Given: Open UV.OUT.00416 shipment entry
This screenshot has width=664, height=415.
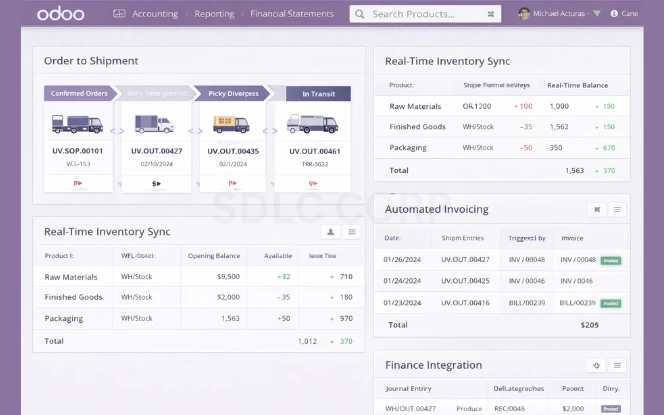Looking at the screenshot, I should coord(465,303).
